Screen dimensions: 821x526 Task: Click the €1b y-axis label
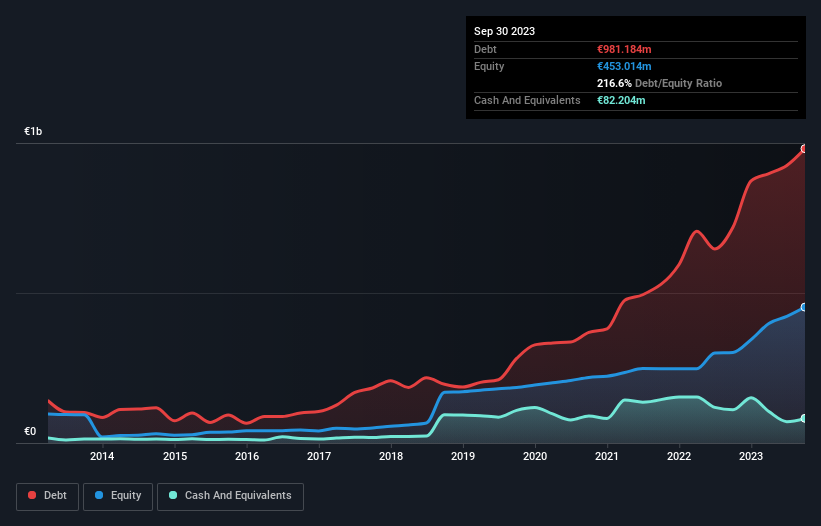pos(33,131)
